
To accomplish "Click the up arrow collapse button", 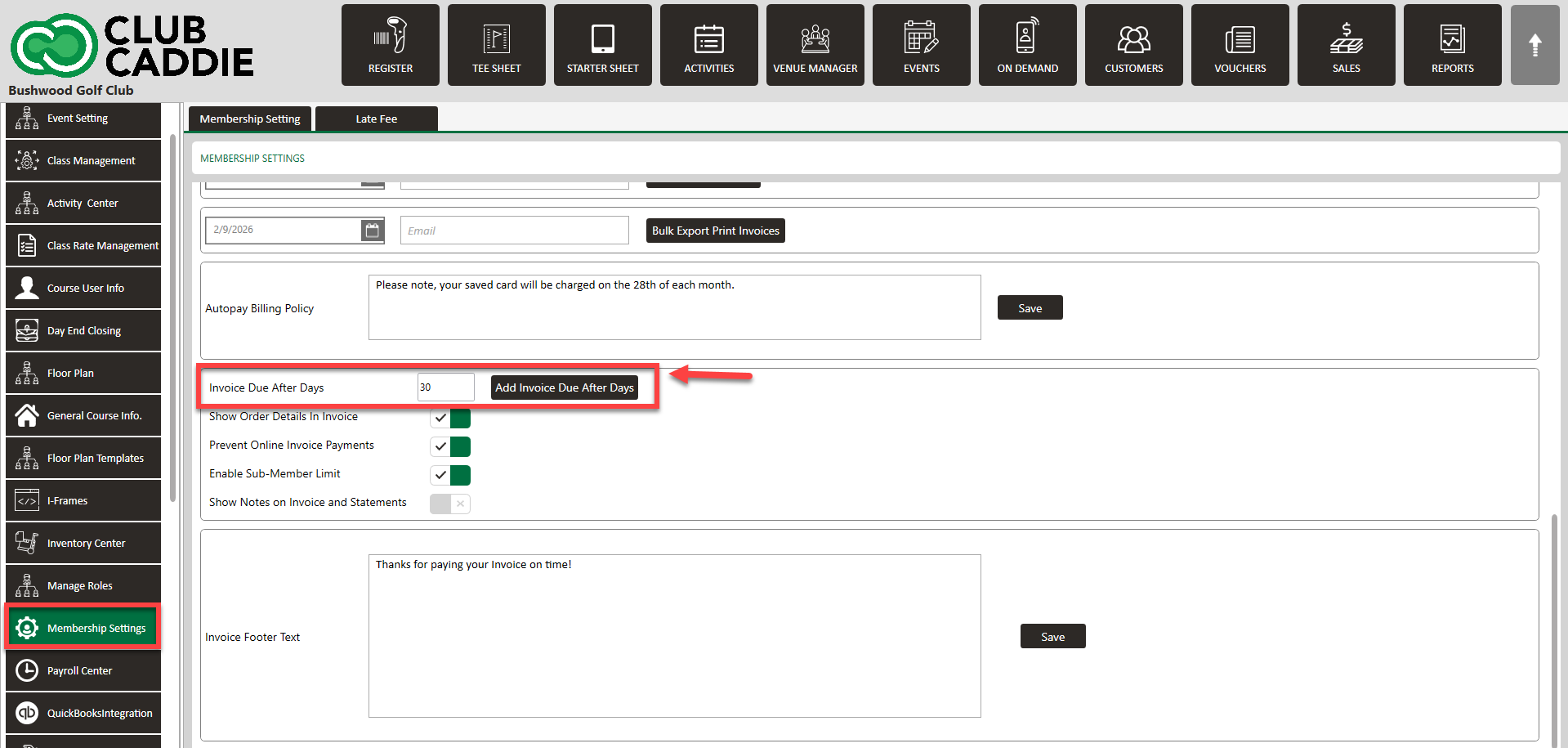I will (1534, 45).
